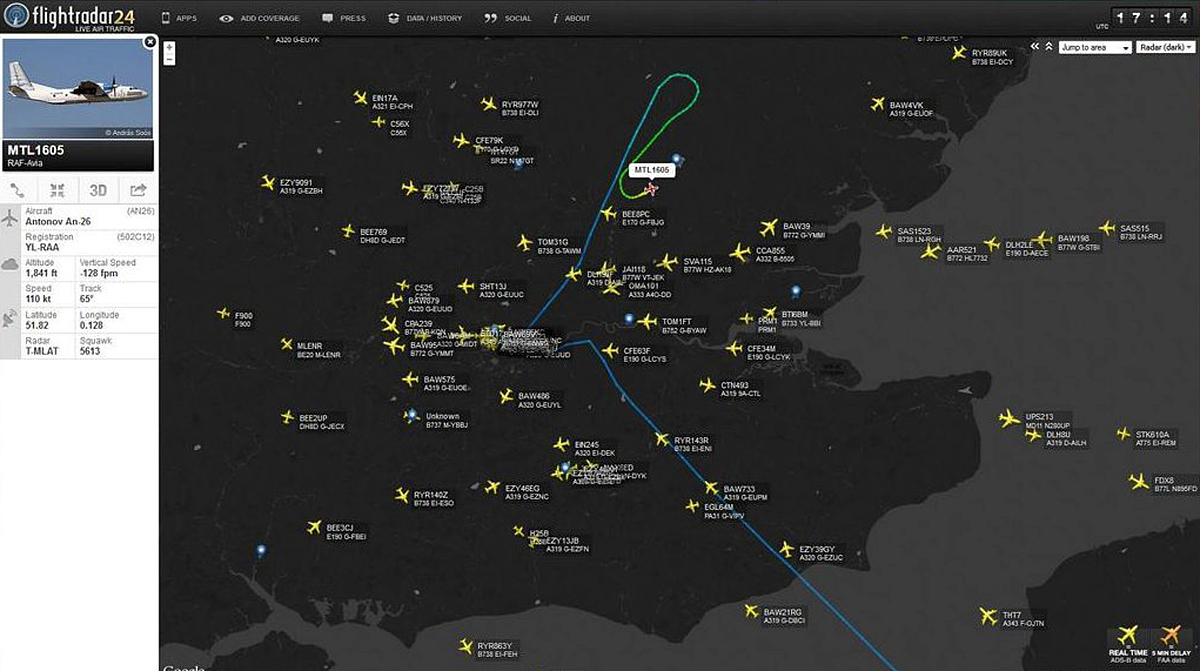Select the EZY39GY aircraft icon
Screen dimensions: 1200x671
(786, 549)
